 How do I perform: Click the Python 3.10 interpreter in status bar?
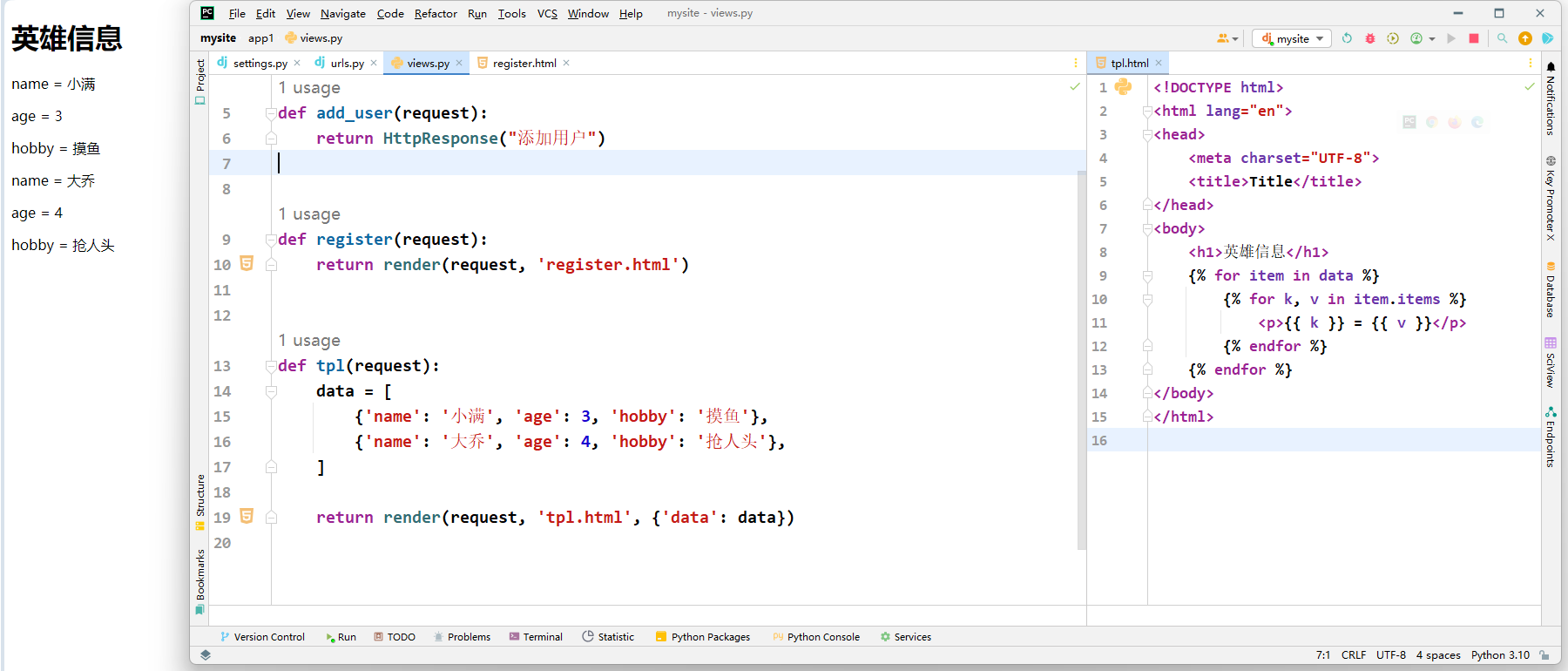coord(1500,655)
